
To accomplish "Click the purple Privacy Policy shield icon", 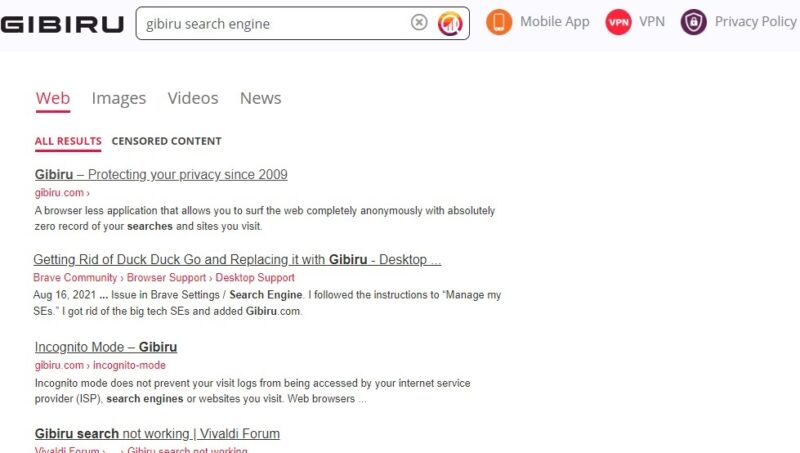I will pyautogui.click(x=693, y=22).
